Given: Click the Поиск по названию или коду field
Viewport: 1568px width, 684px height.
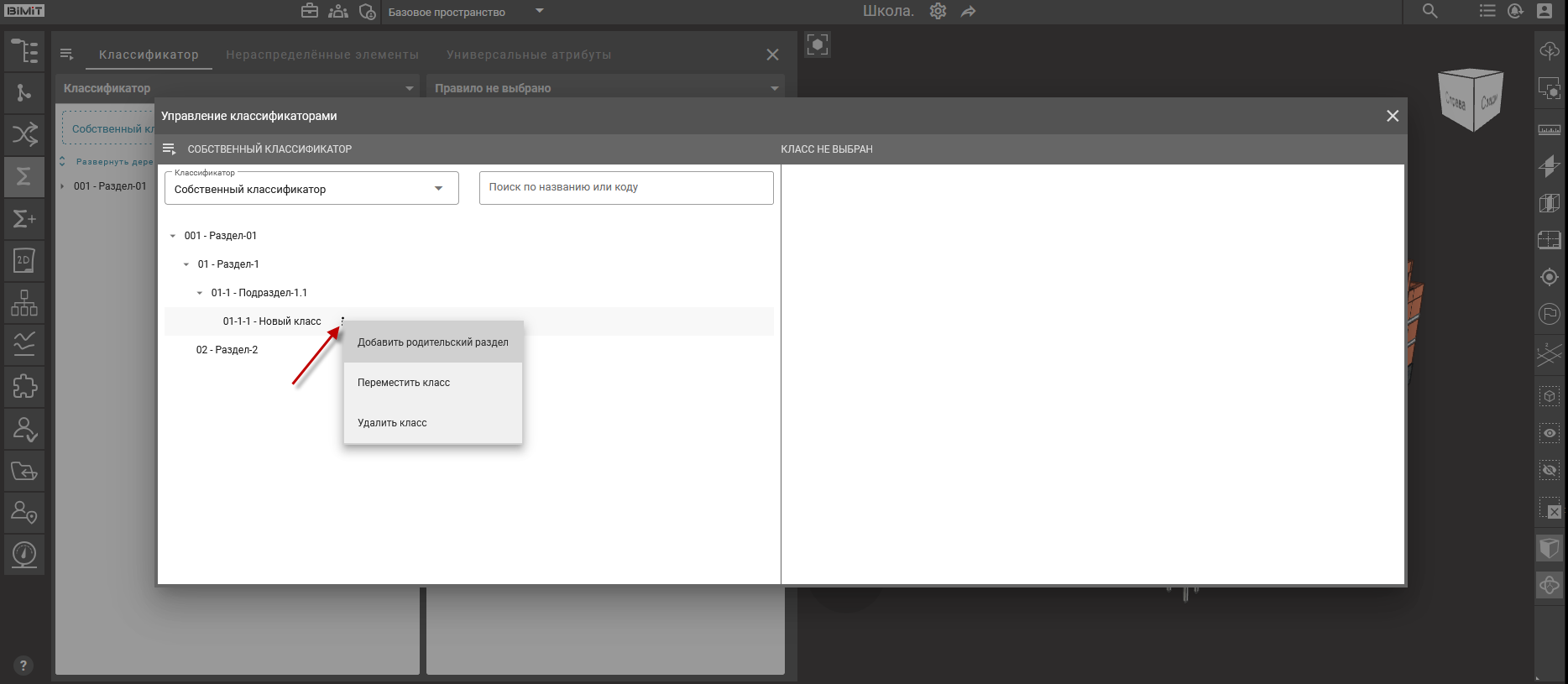Looking at the screenshot, I should (625, 187).
